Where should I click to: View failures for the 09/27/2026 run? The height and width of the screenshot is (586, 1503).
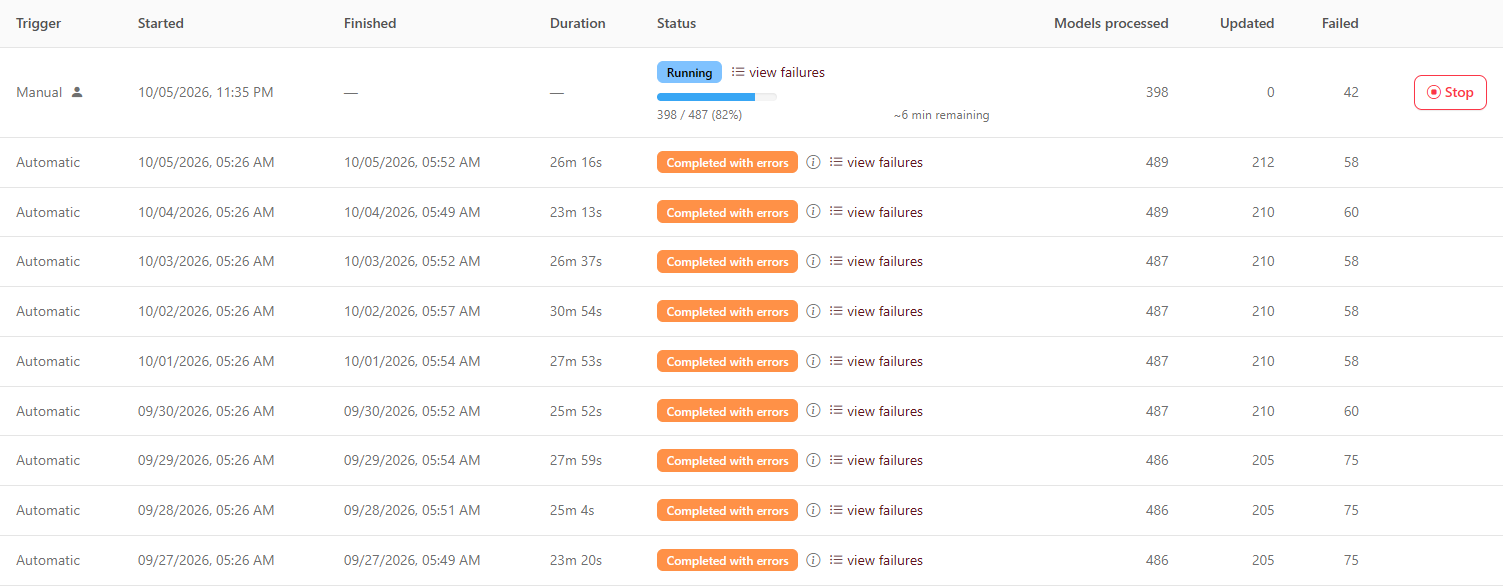pyautogui.click(x=876, y=560)
